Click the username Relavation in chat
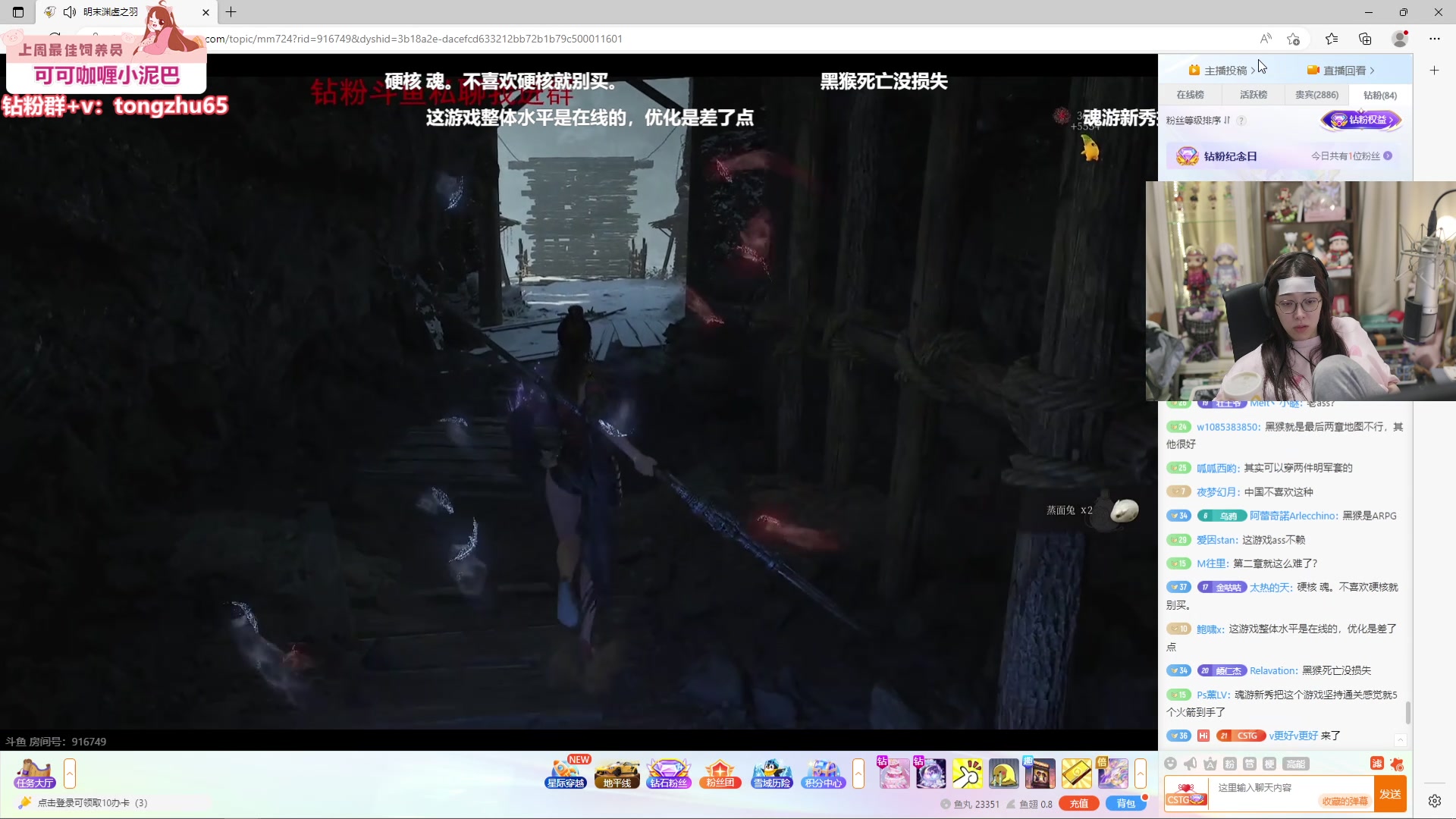The height and width of the screenshot is (819, 1456). tap(1273, 670)
